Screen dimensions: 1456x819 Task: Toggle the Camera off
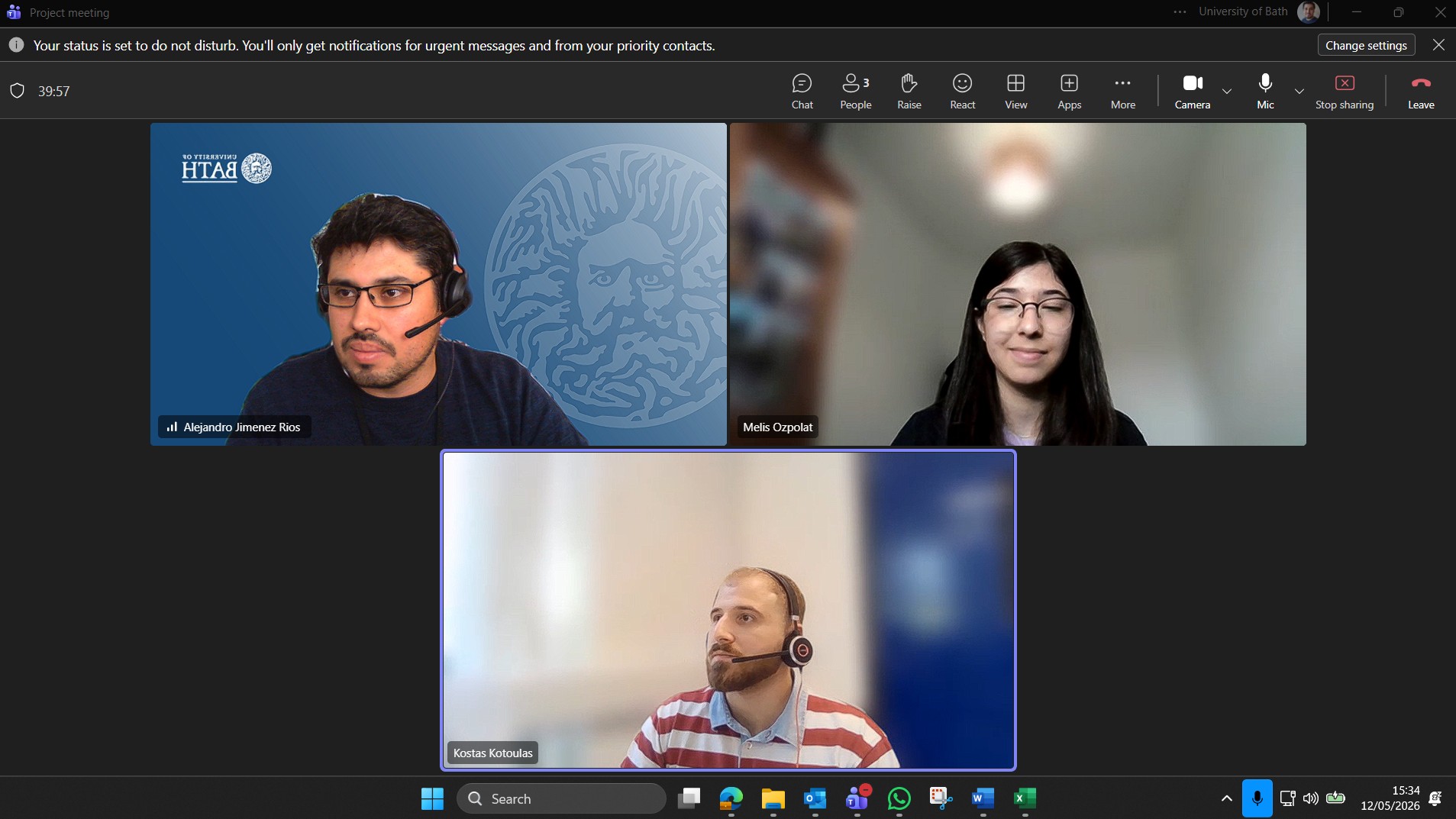(1192, 92)
